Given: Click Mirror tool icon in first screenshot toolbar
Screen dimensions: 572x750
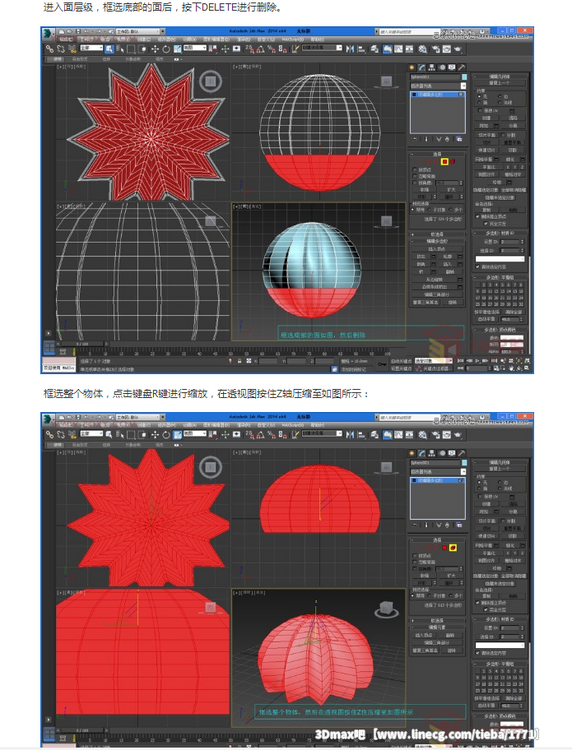Looking at the screenshot, I should coord(350,49).
